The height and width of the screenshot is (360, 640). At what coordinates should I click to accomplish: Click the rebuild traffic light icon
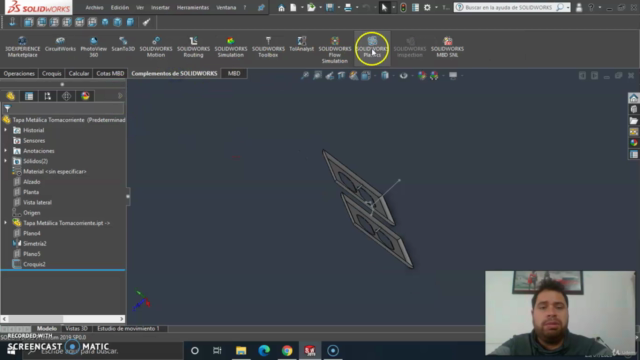tap(403, 7)
